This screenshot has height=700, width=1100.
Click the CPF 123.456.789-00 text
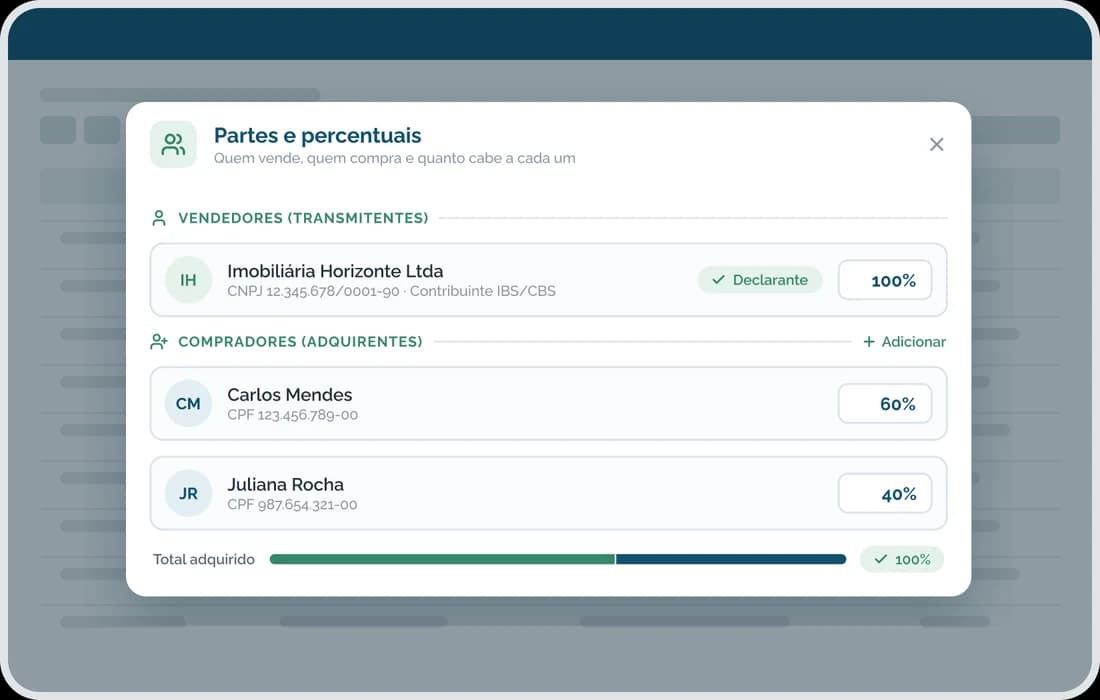293,415
